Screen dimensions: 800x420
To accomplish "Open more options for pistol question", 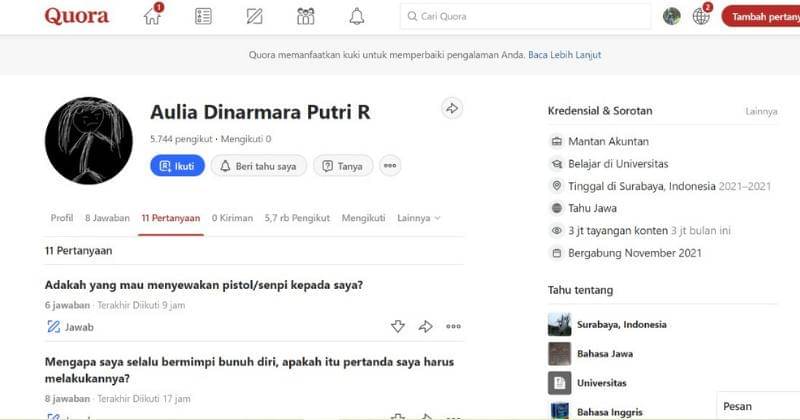I will 453,327.
